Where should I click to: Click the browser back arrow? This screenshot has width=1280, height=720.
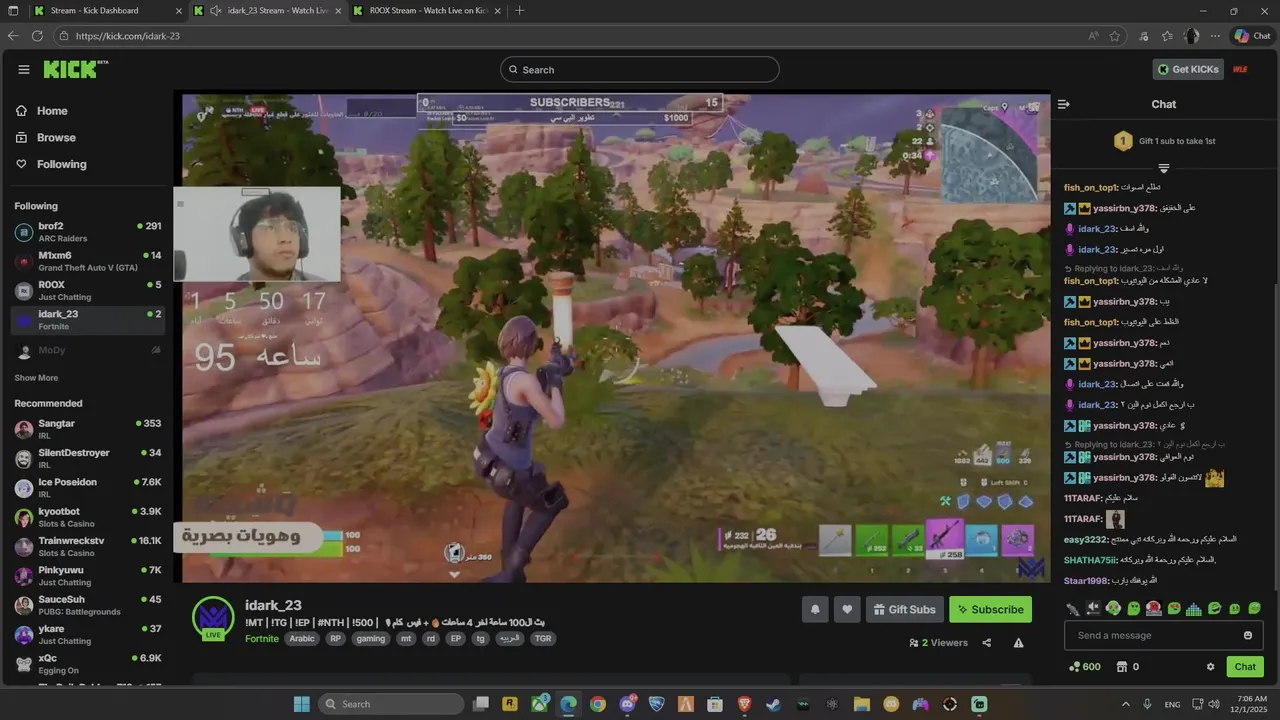pos(13,36)
